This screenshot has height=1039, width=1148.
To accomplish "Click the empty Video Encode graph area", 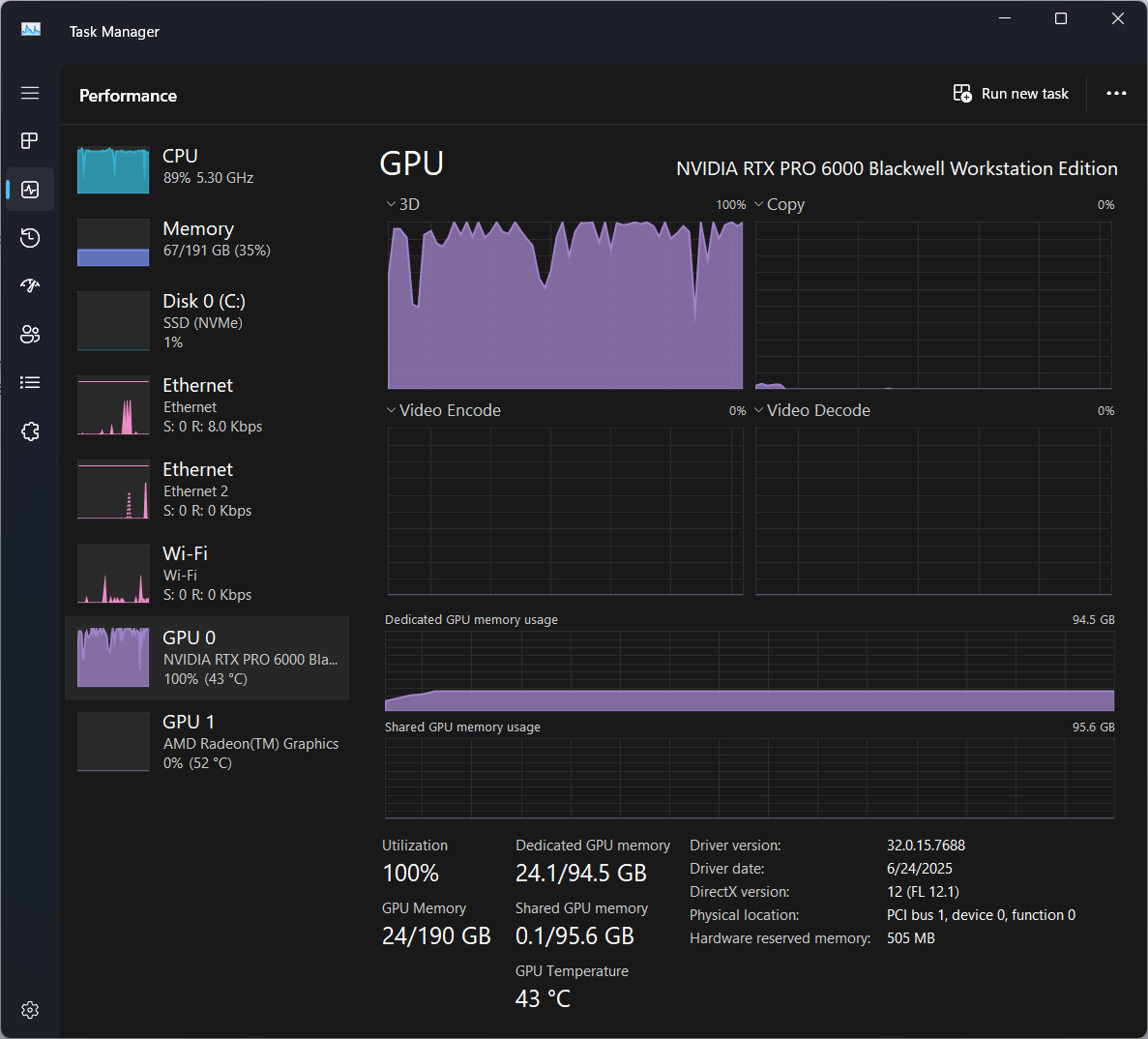I will pyautogui.click(x=565, y=511).
